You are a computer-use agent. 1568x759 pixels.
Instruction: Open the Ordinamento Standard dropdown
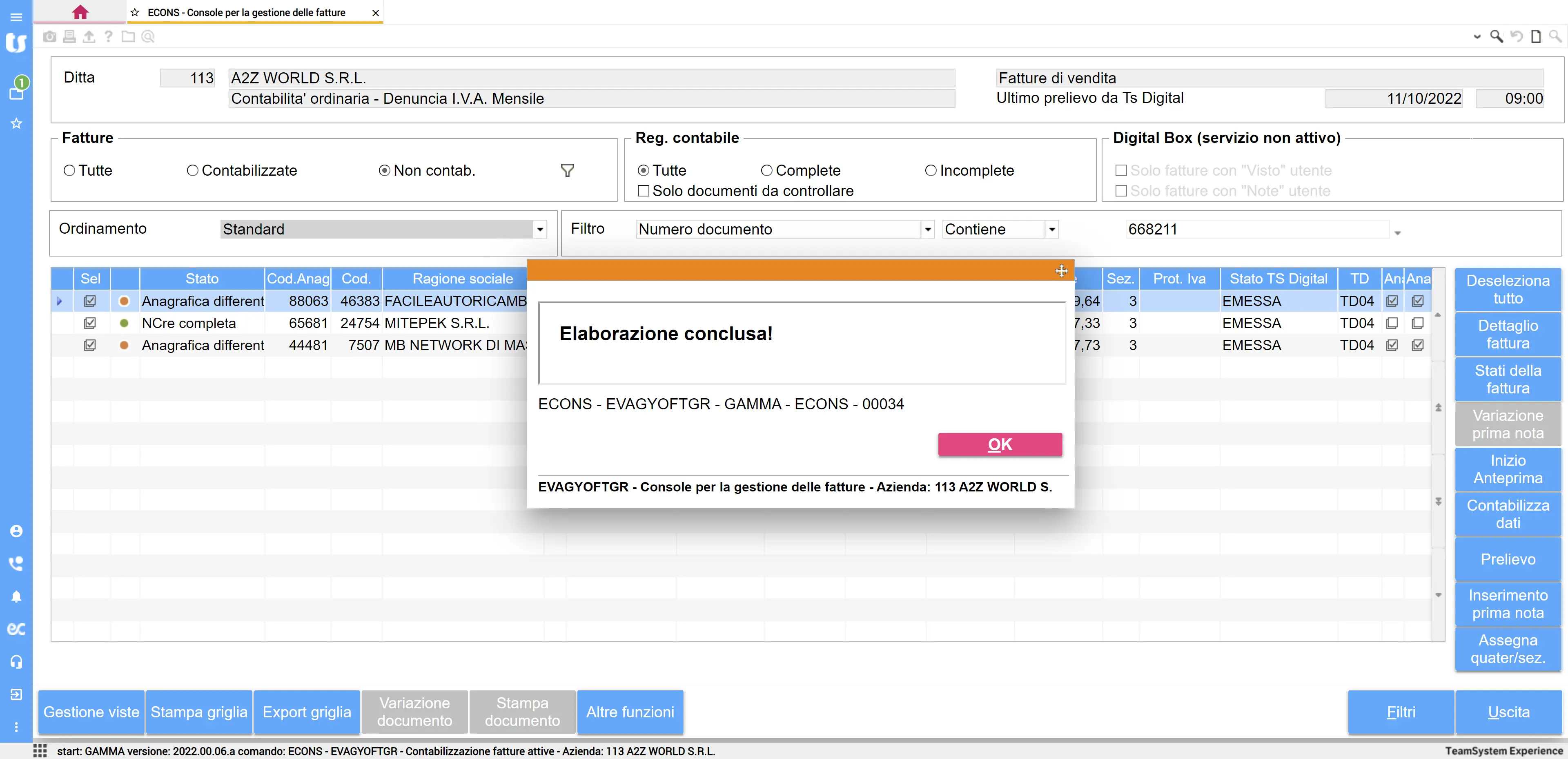[539, 230]
